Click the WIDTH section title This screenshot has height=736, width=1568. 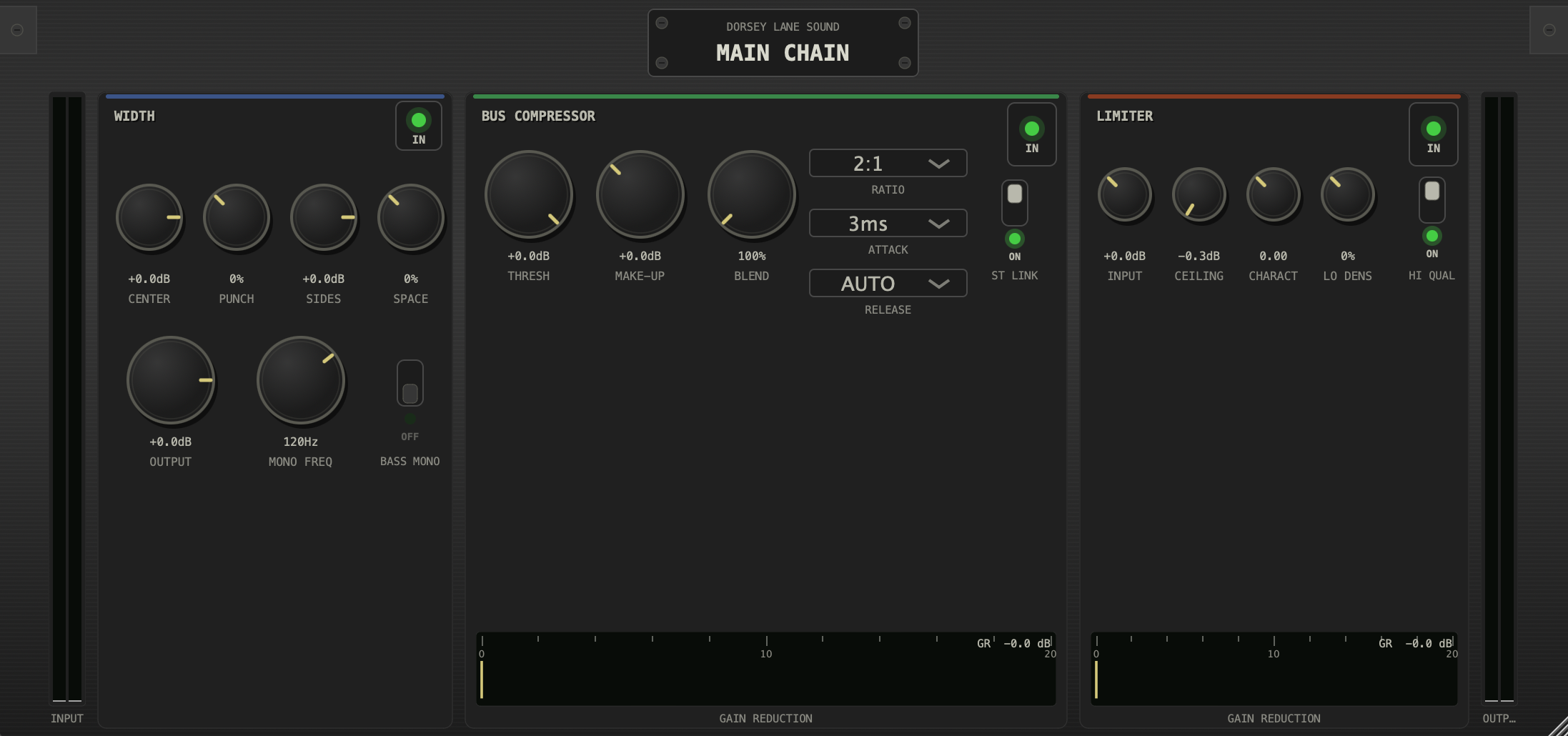pyautogui.click(x=134, y=116)
